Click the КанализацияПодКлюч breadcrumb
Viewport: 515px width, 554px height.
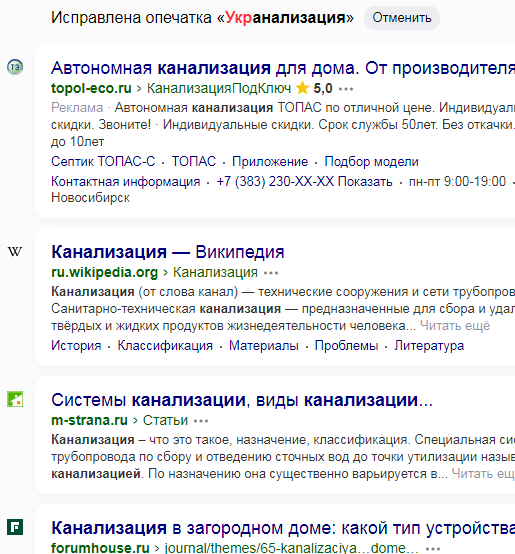[x=219, y=88]
